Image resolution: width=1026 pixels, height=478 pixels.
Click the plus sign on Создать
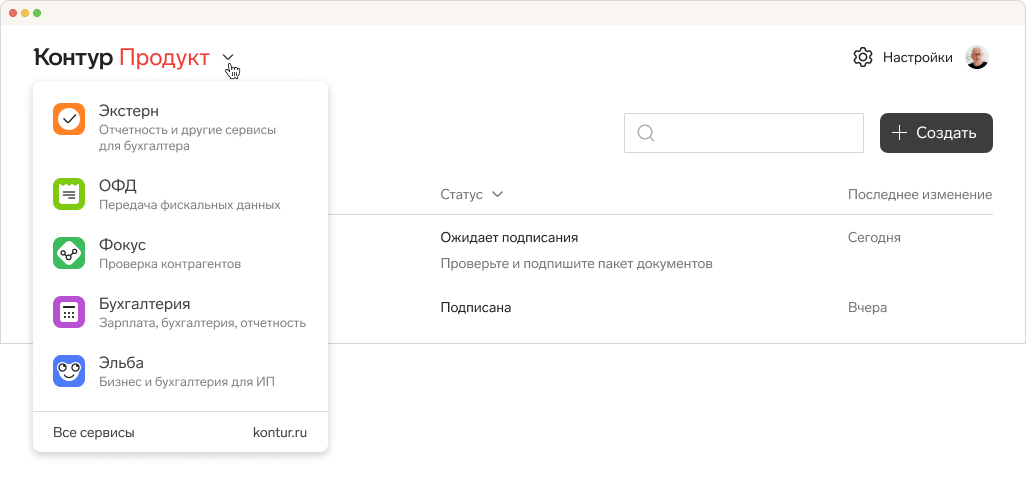(x=900, y=133)
